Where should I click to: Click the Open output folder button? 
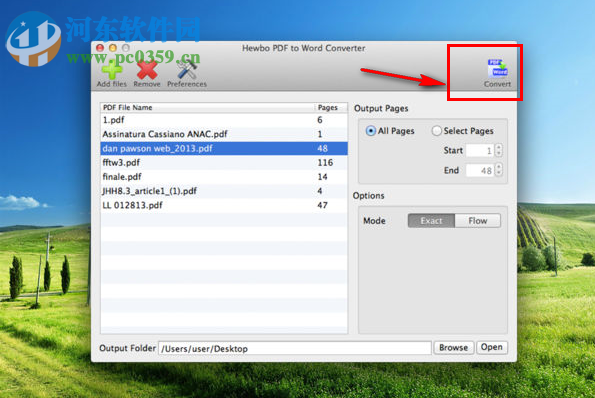click(x=491, y=347)
